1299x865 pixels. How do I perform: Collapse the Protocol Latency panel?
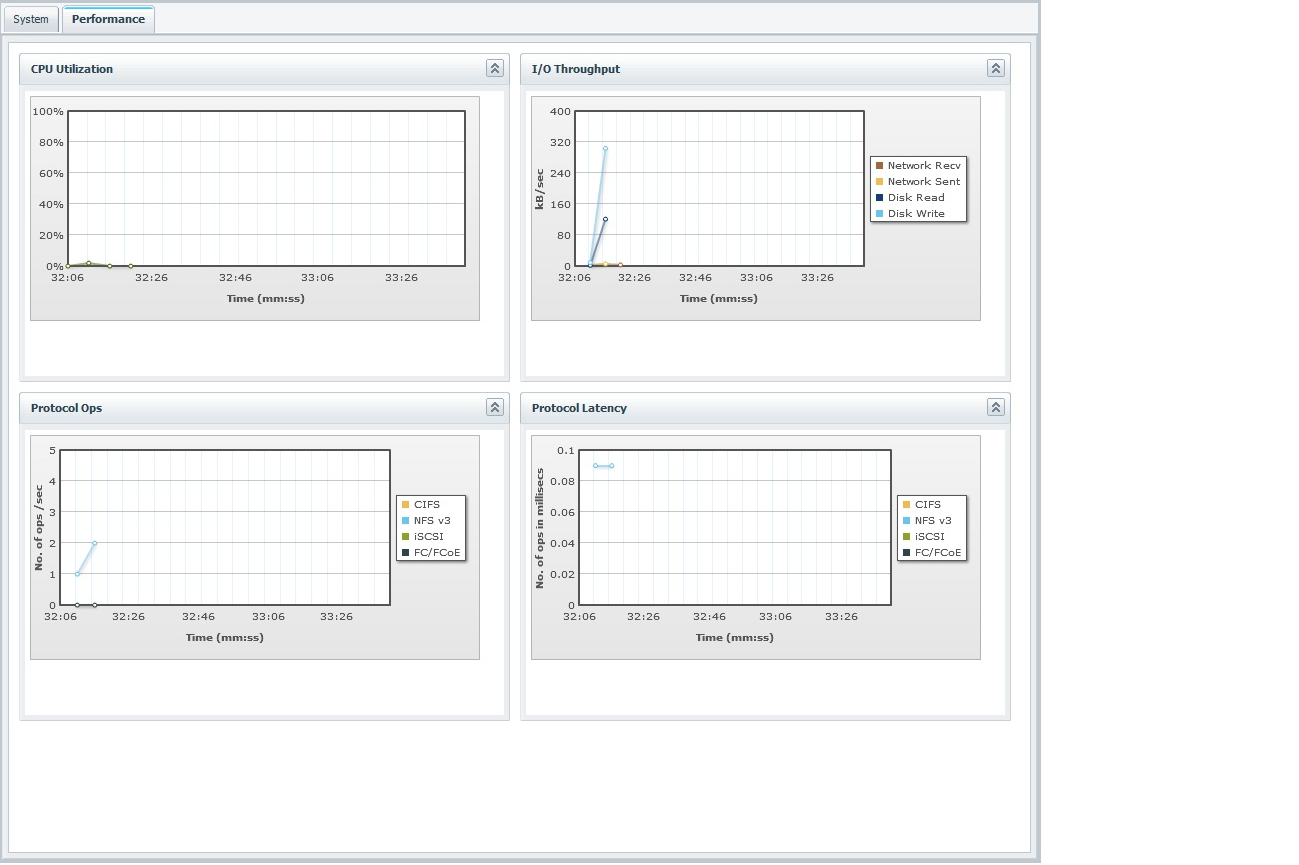(x=996, y=408)
